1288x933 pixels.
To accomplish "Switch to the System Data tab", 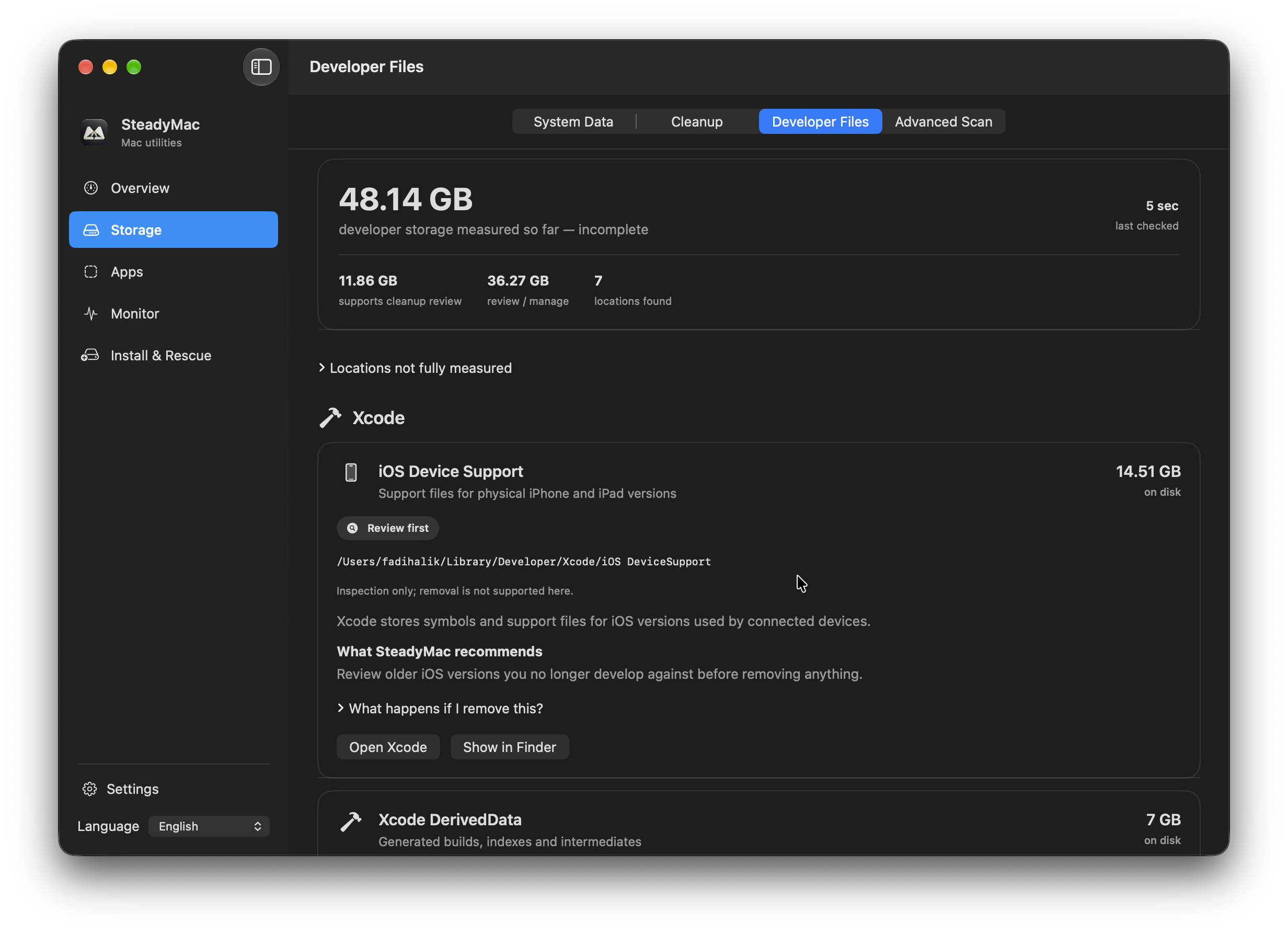I will tap(573, 122).
